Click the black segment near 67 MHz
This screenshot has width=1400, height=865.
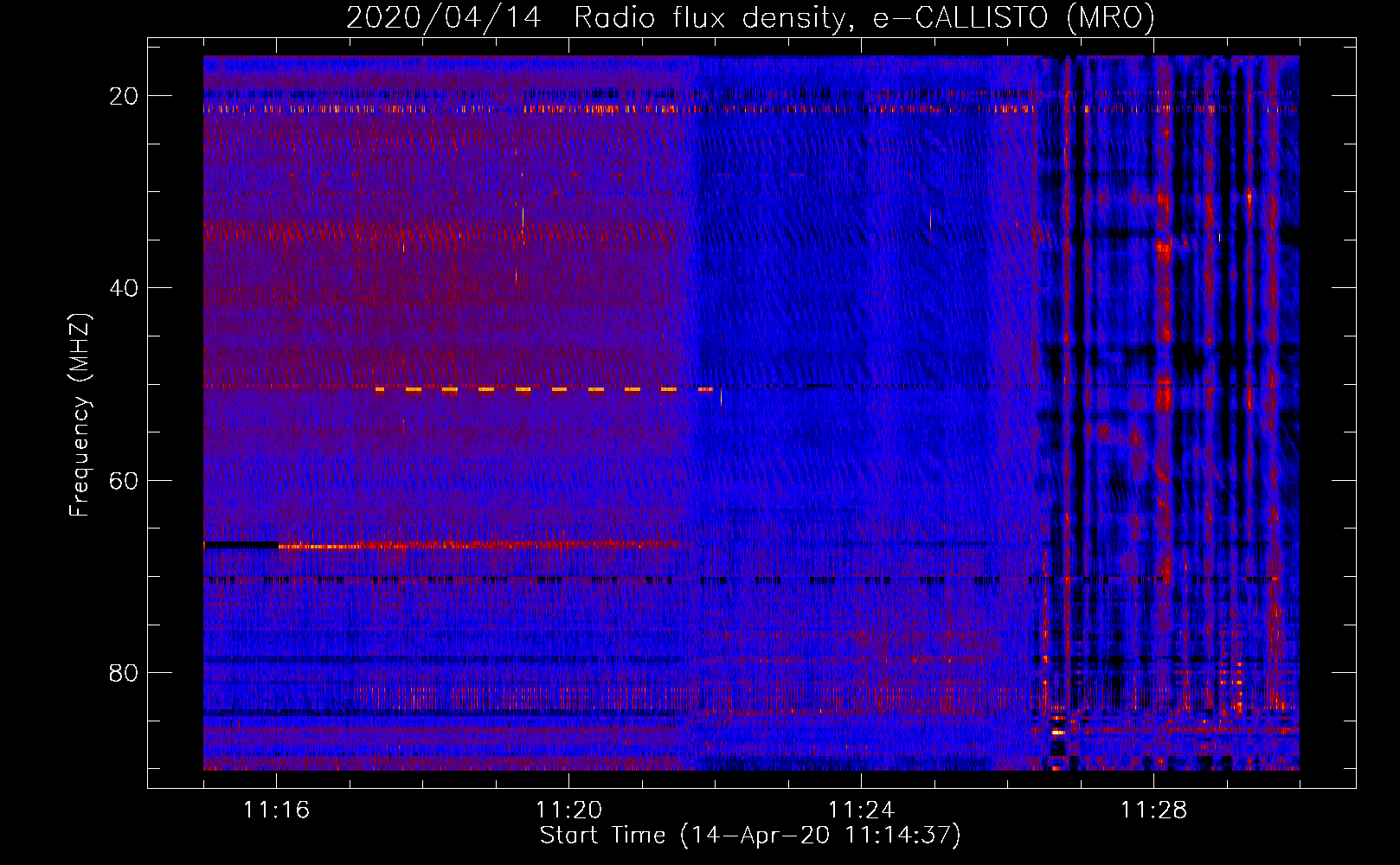[x=241, y=545]
